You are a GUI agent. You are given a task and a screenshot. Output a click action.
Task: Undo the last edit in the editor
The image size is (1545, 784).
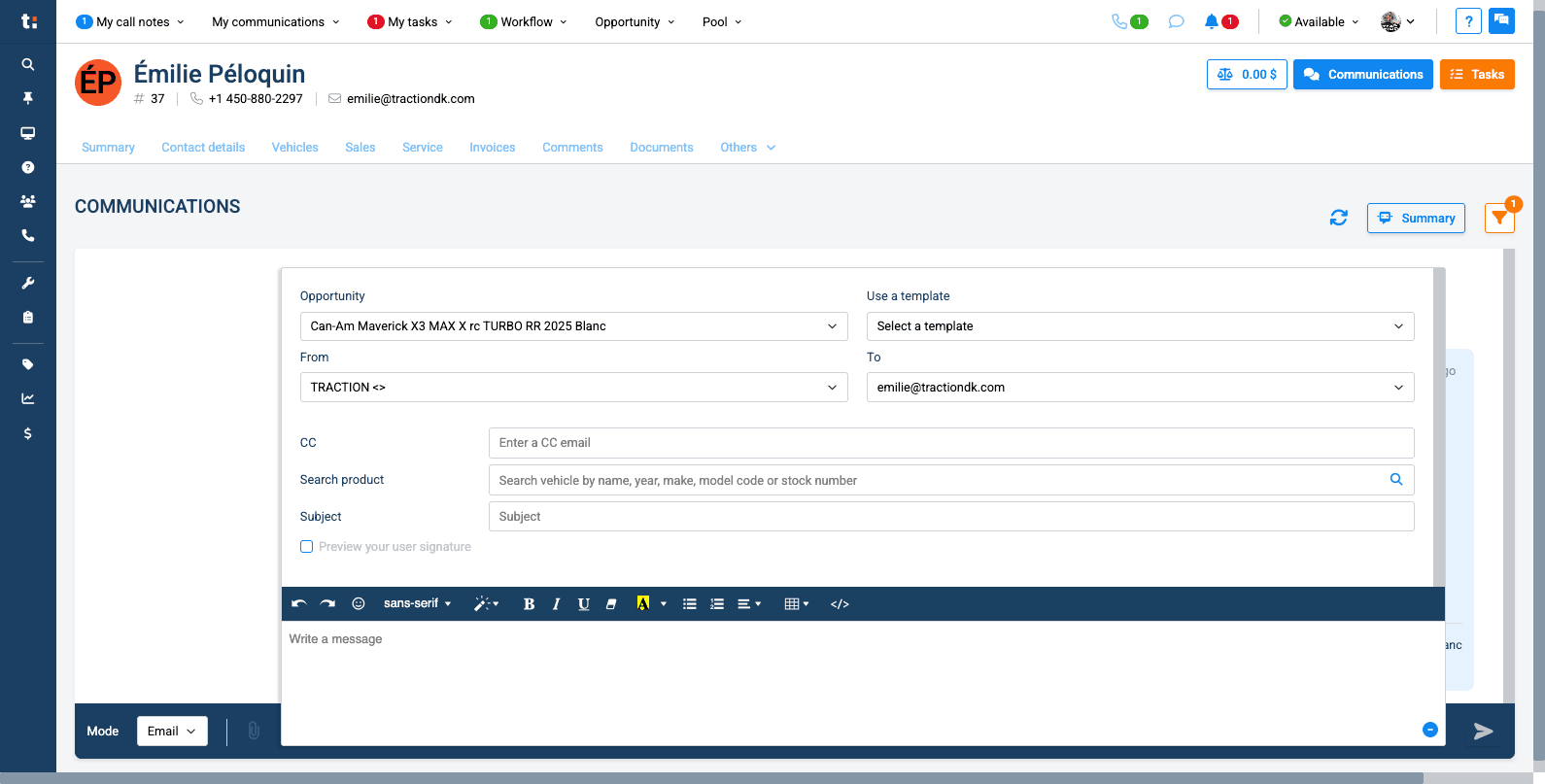(x=299, y=603)
